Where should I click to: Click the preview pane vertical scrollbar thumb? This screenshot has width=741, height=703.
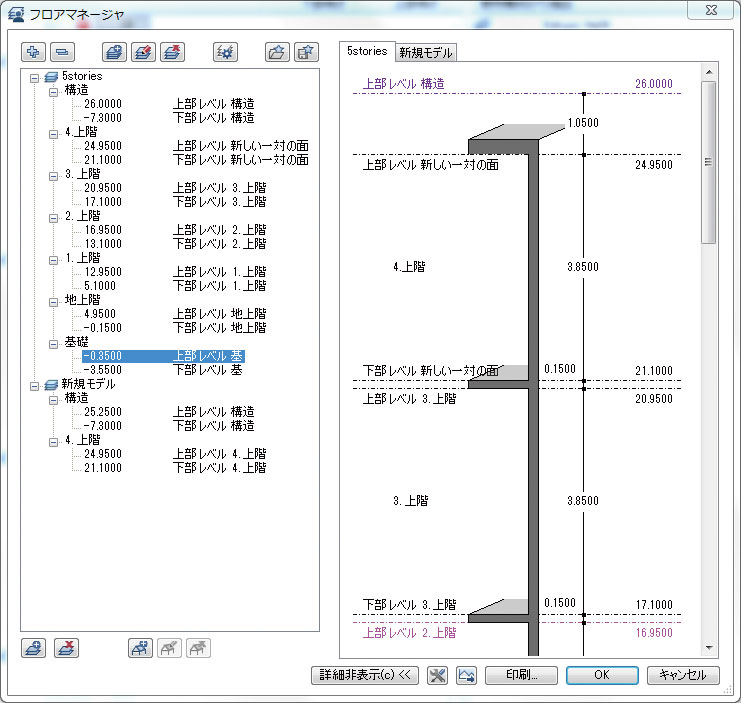(708, 160)
